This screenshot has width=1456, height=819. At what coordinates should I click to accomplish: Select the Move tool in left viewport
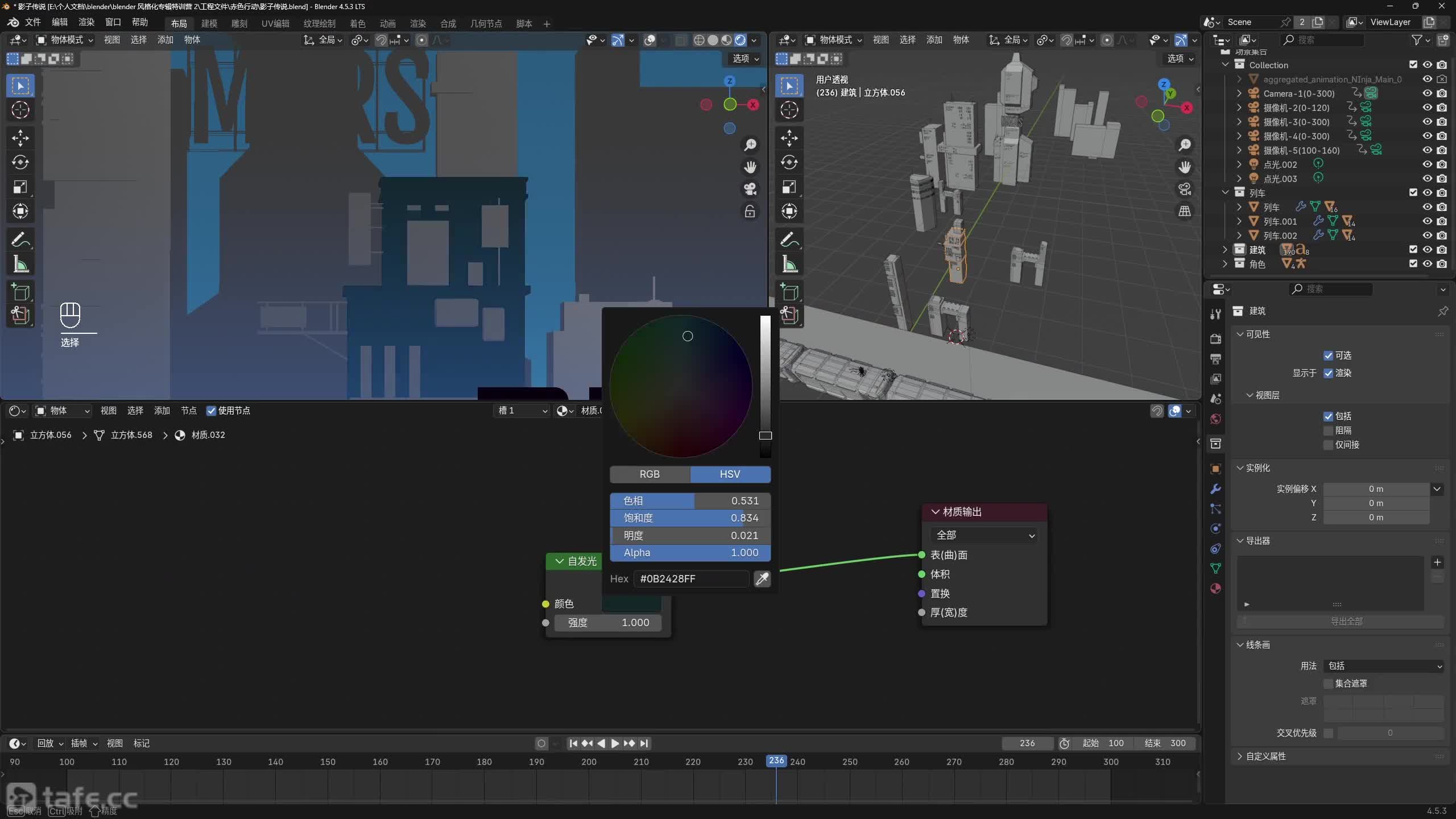pos(20,138)
